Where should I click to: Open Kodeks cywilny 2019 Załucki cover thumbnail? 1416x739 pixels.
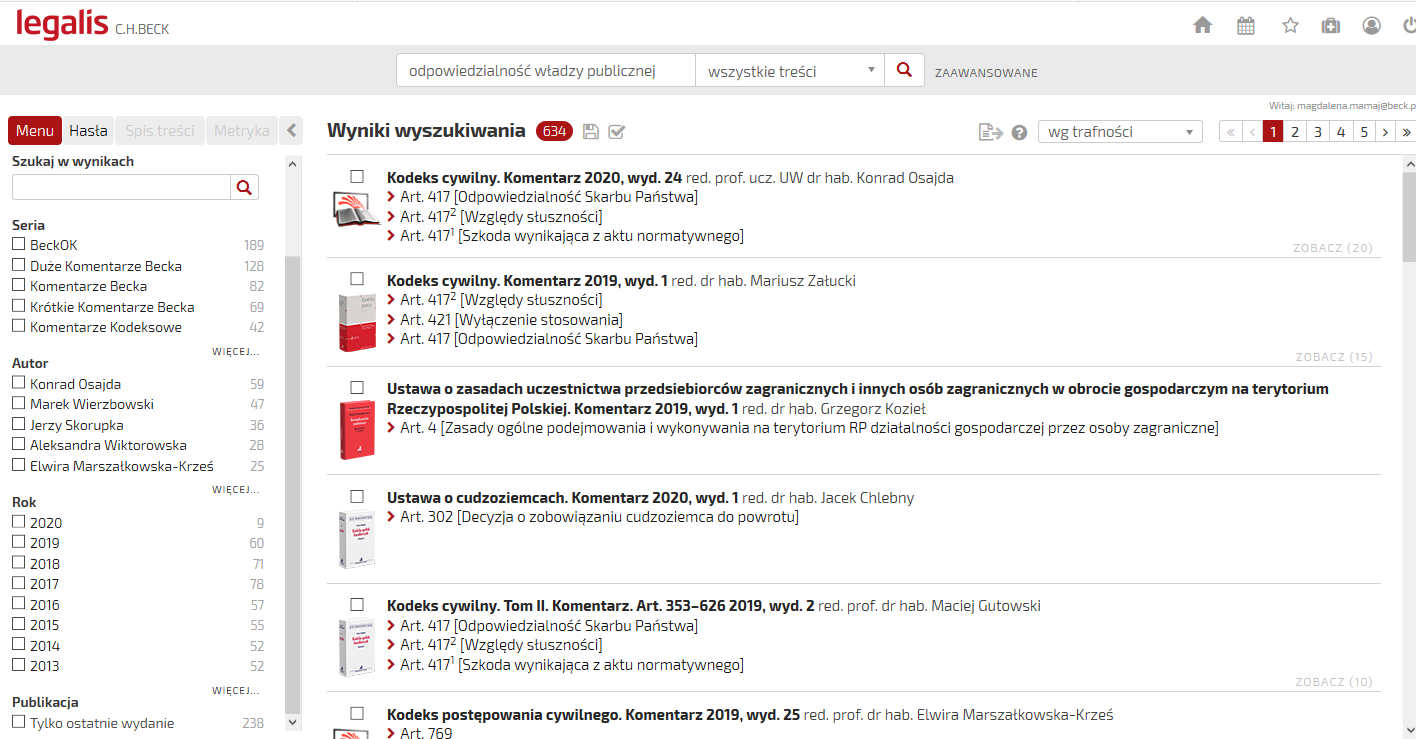click(357, 322)
